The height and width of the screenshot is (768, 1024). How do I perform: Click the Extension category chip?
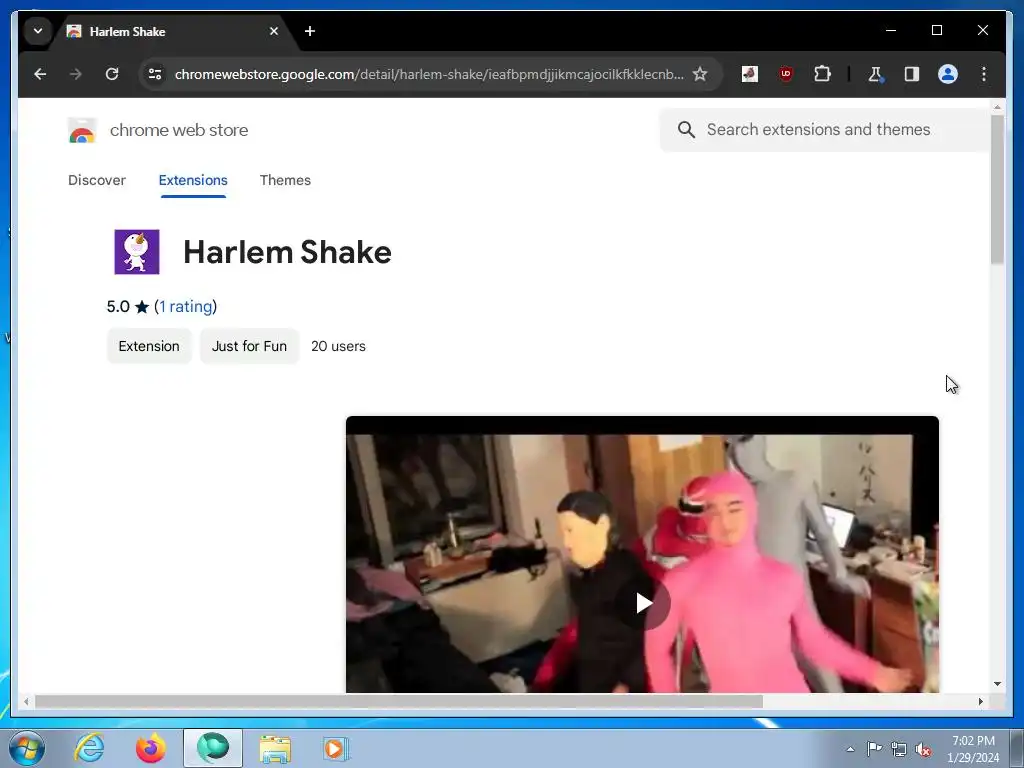tap(149, 346)
